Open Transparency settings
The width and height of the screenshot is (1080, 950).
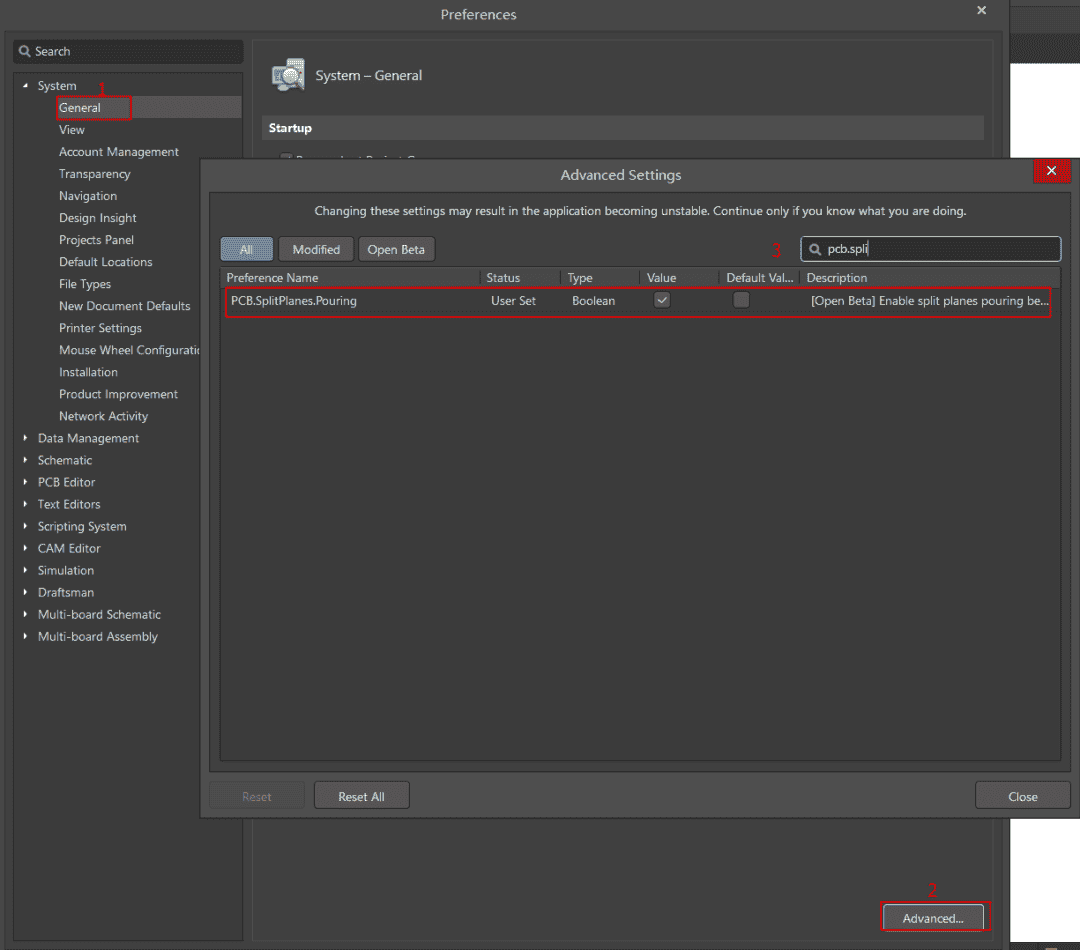pyautogui.click(x=94, y=174)
